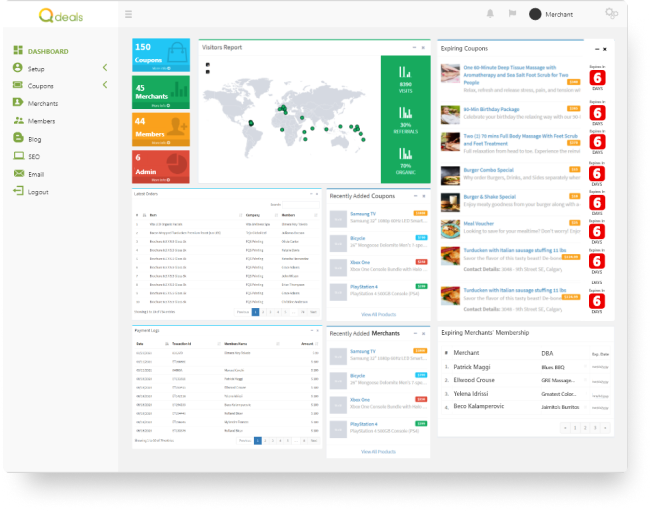Screen dimensions: 651x511
Task: Click the Blog sidebar icon
Action: 18,139
